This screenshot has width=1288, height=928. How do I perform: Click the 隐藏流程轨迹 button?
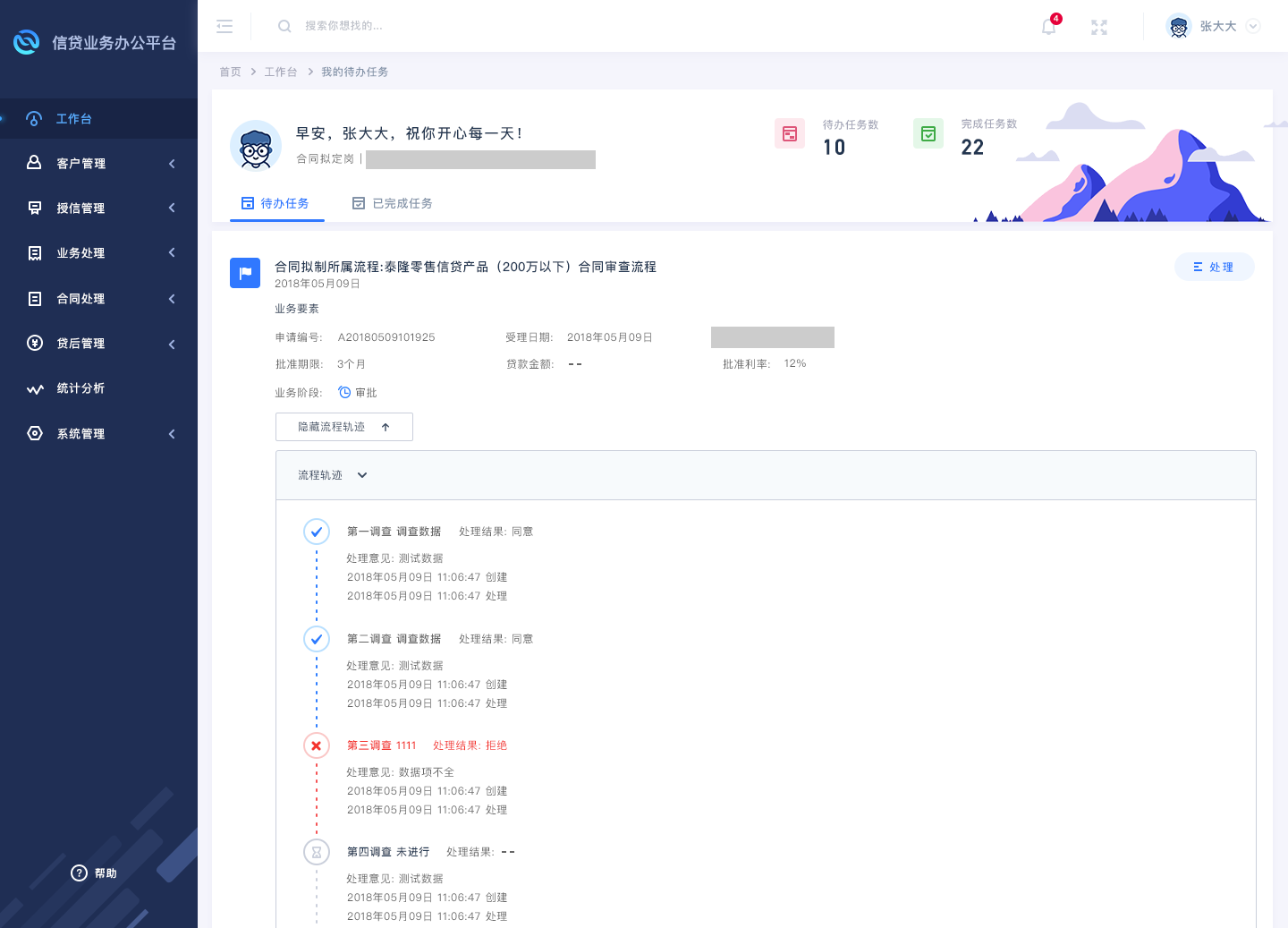pos(344,427)
